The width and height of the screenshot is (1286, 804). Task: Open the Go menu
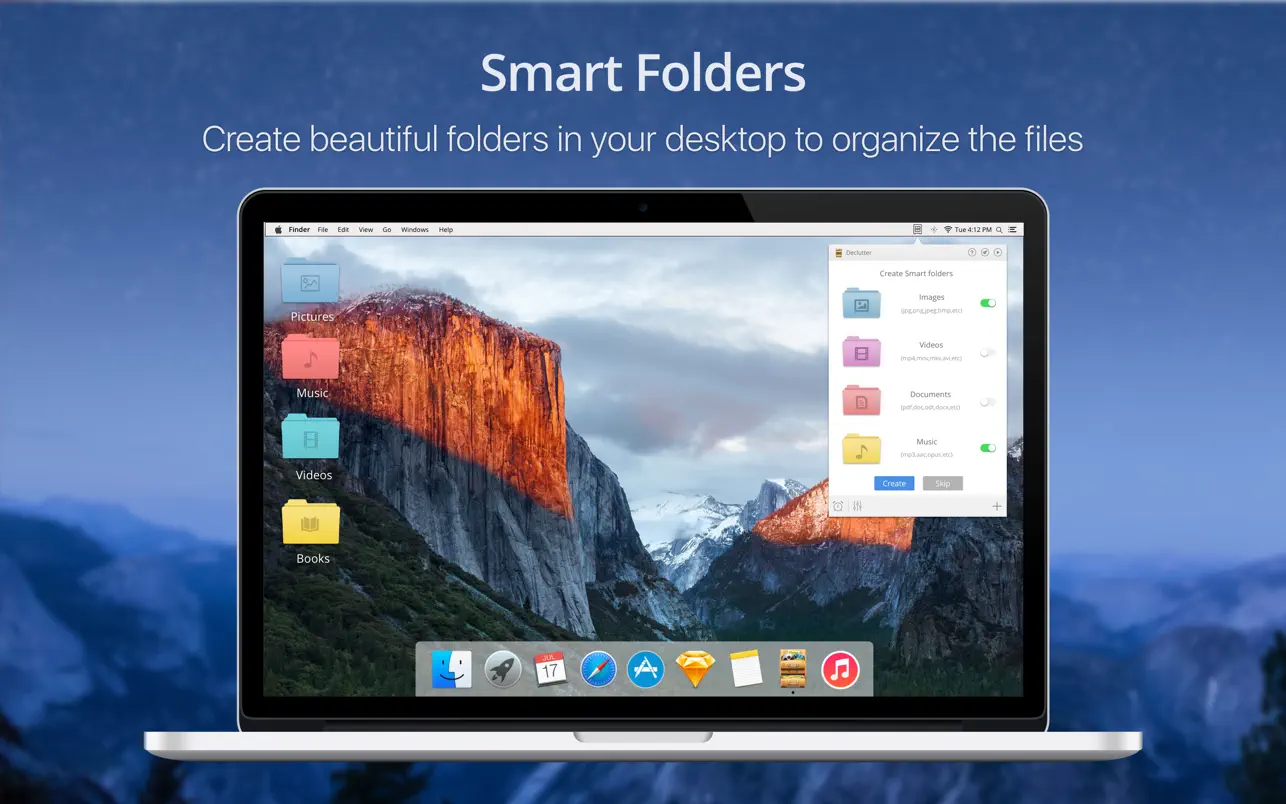click(x=387, y=230)
